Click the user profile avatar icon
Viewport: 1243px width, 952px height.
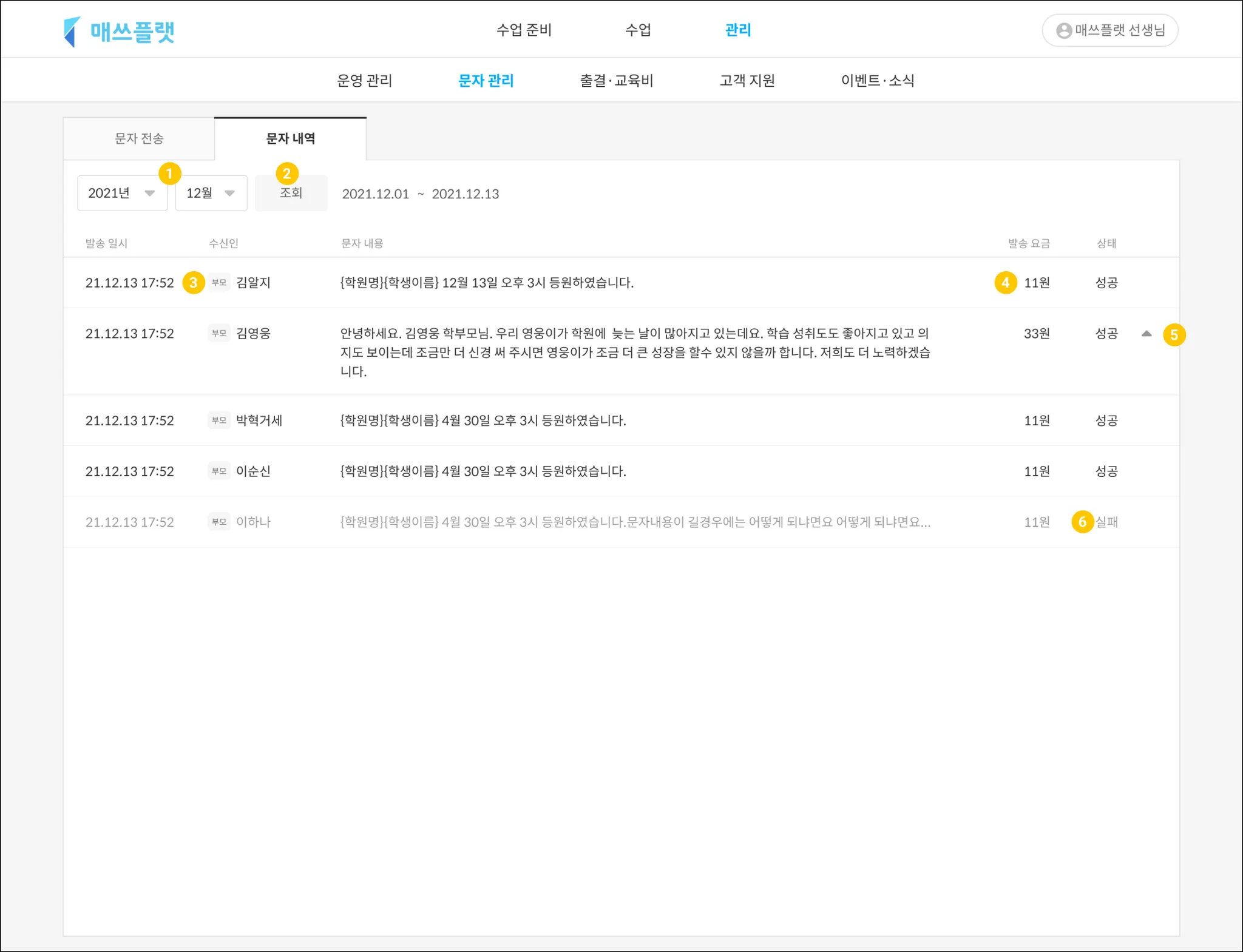[x=1063, y=31]
